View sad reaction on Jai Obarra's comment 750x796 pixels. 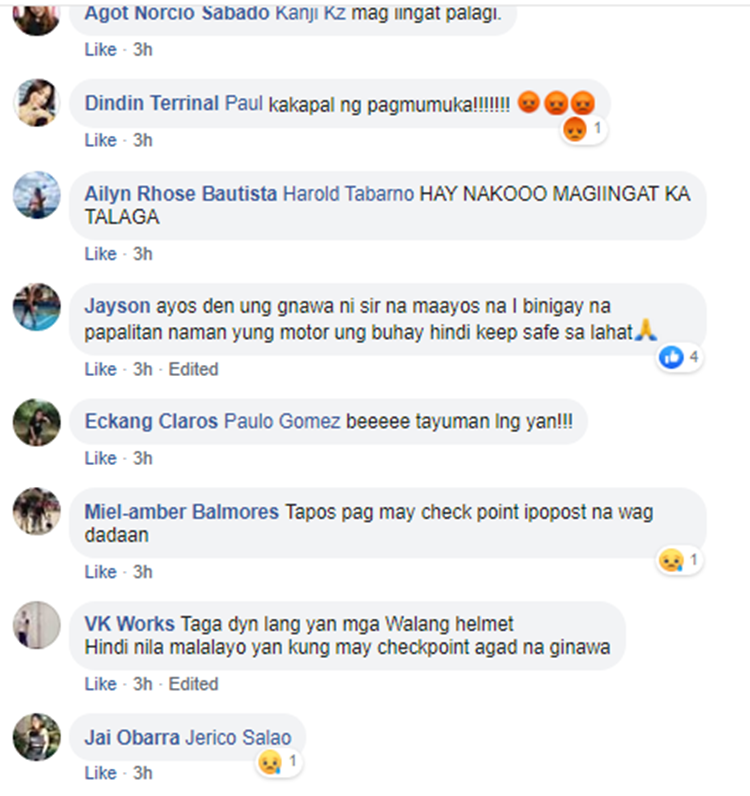click(x=278, y=762)
